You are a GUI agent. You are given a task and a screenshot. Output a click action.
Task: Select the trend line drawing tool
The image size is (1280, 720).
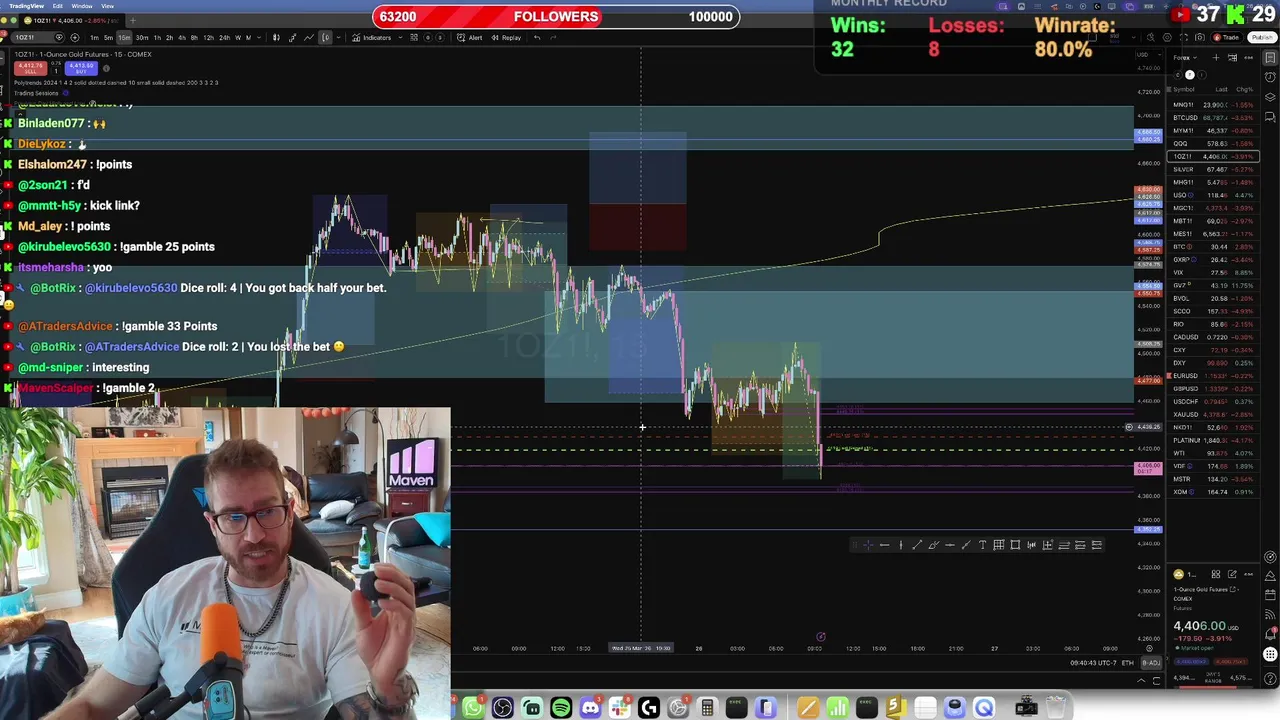pyautogui.click(x=917, y=545)
